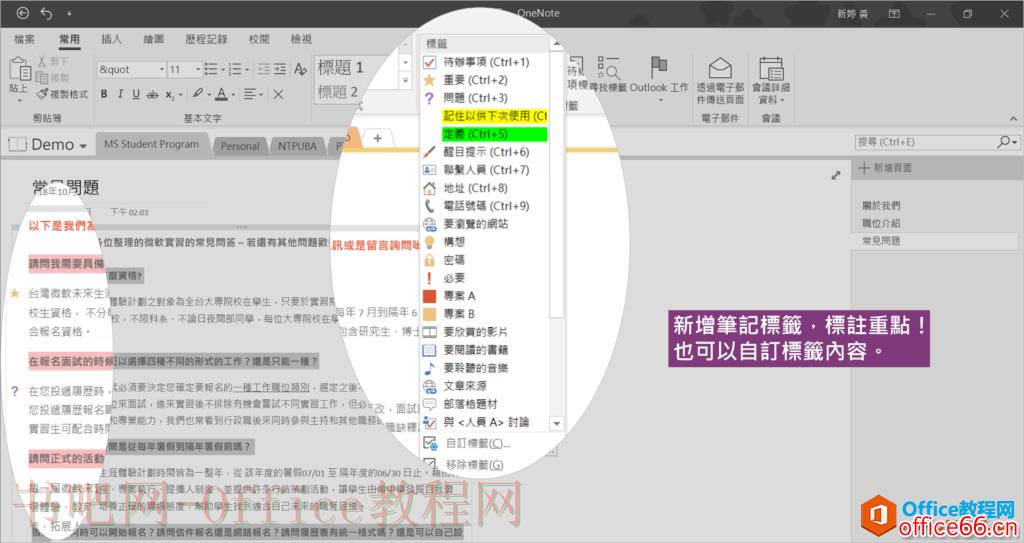Click the numbered list icon

click(x=235, y=69)
